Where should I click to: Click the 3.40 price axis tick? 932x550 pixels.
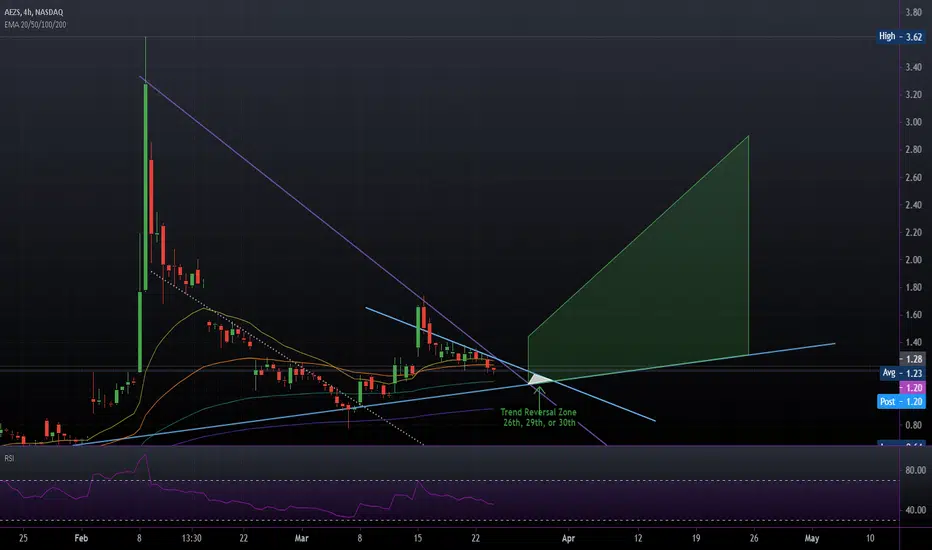pos(914,67)
